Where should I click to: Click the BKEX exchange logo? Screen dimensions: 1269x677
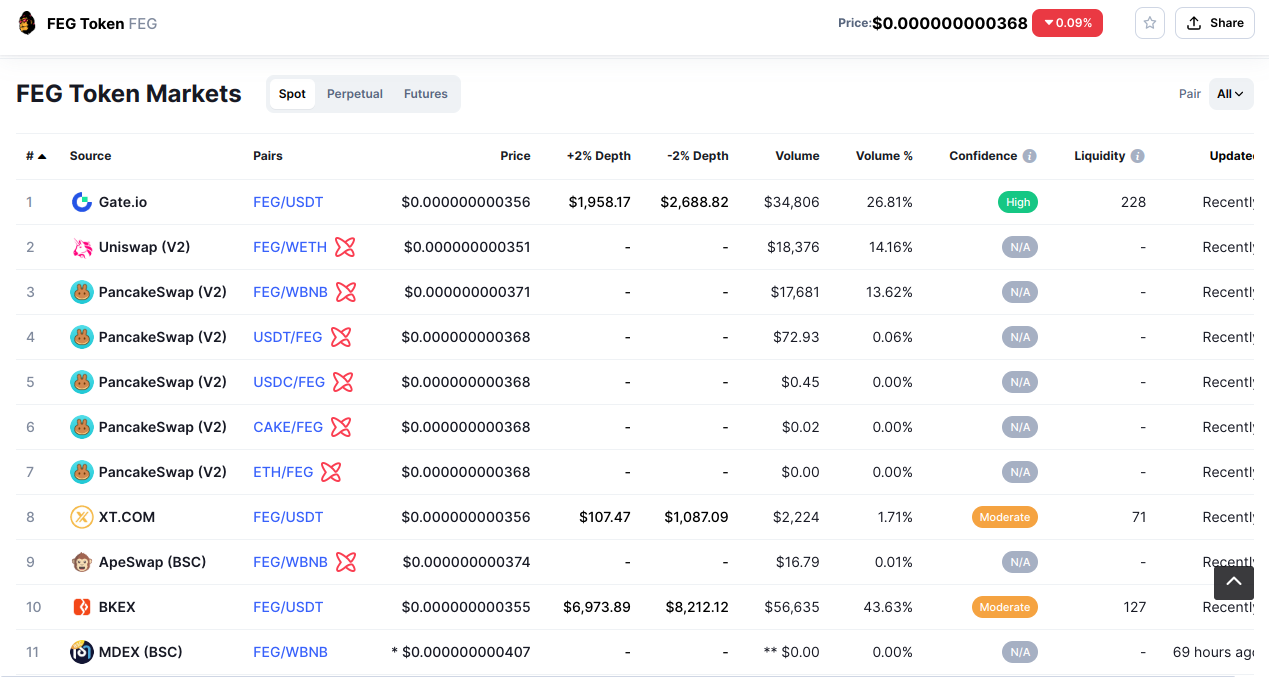pos(82,607)
